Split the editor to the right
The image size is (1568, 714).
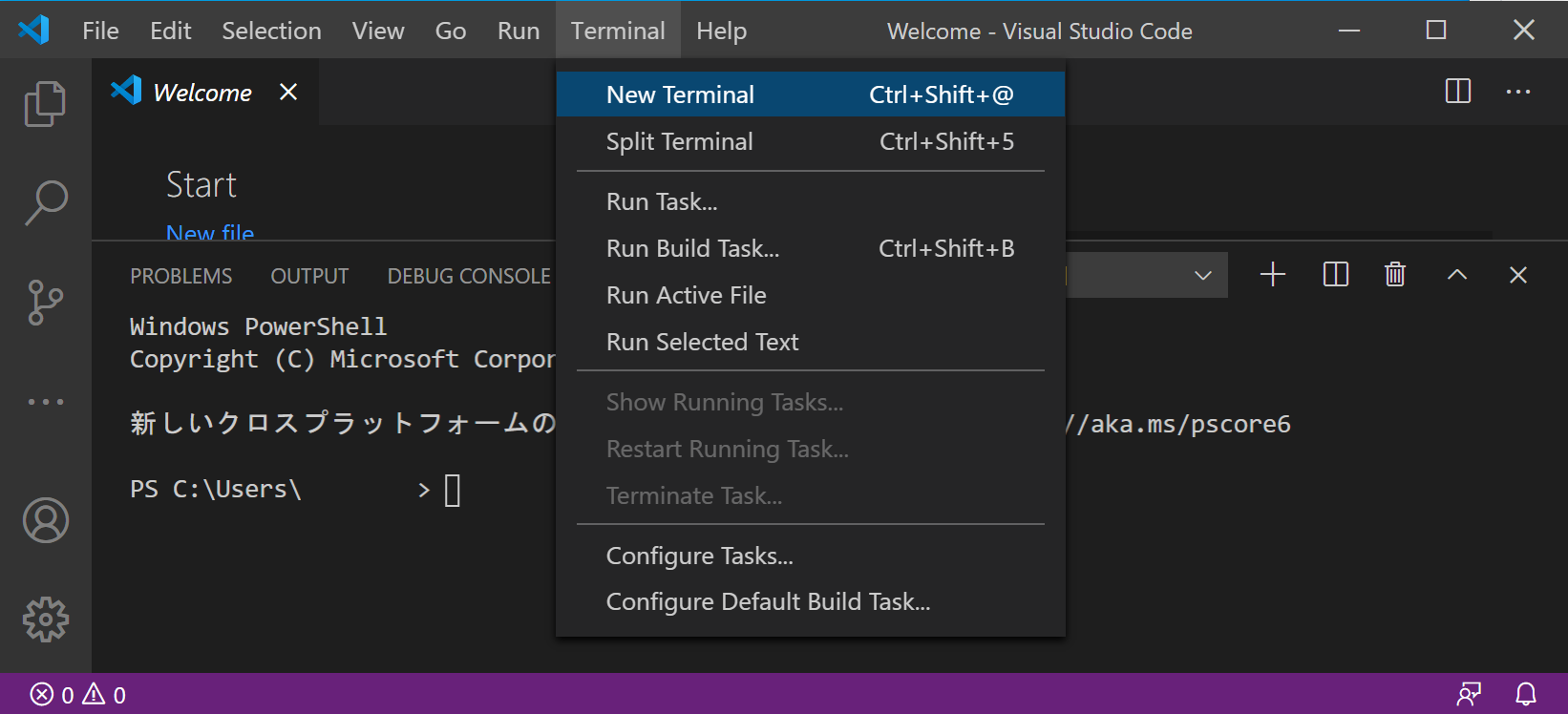[1457, 92]
